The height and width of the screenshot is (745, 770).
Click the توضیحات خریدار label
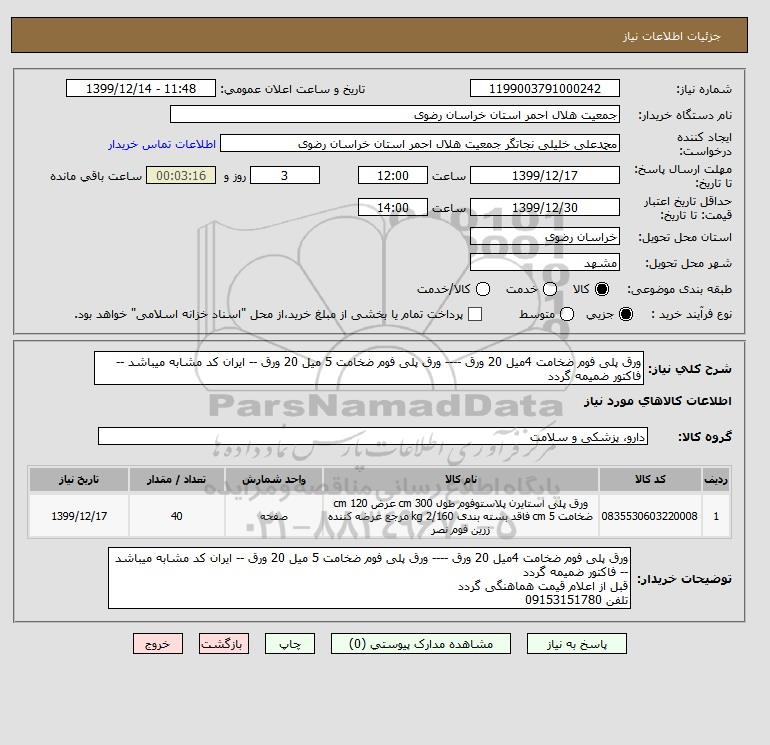coord(685,579)
